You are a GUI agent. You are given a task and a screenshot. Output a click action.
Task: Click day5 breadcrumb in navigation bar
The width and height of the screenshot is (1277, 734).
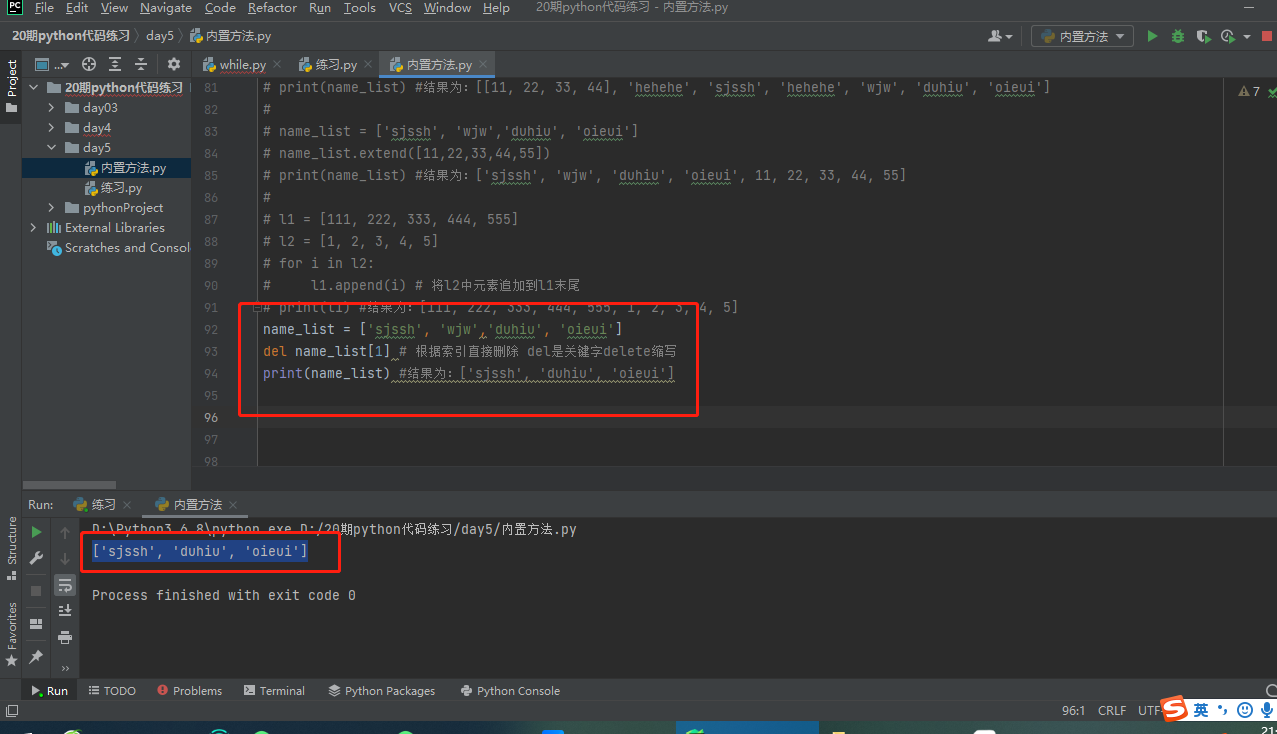pyautogui.click(x=159, y=36)
